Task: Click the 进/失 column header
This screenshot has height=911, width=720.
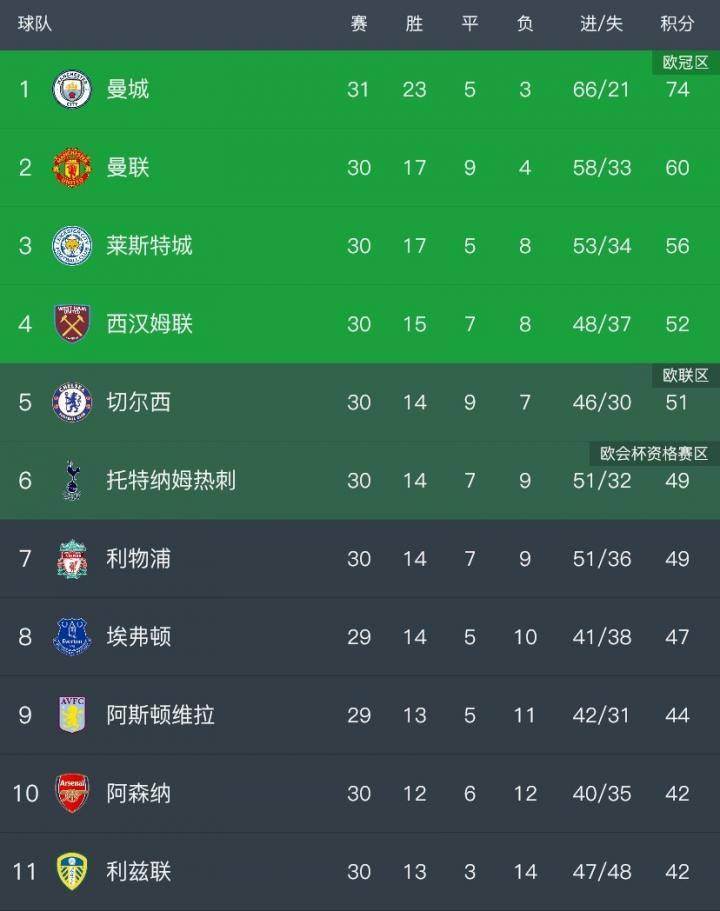Action: (x=601, y=24)
